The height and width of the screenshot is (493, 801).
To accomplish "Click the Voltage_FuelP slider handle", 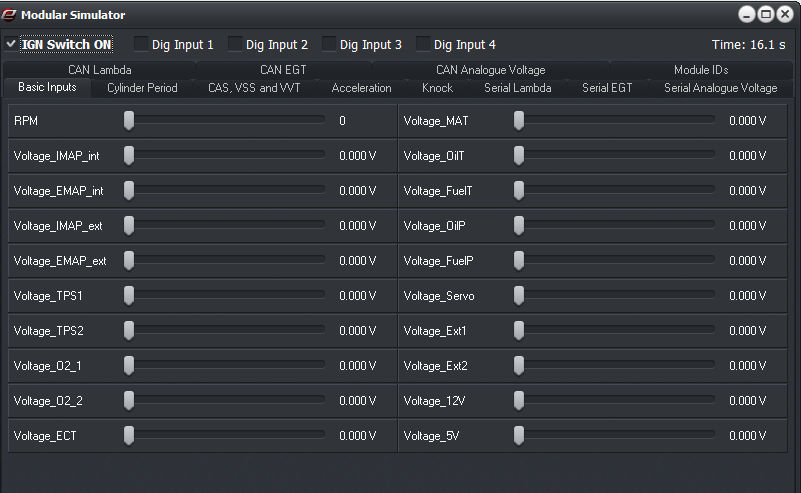I will pyautogui.click(x=519, y=261).
